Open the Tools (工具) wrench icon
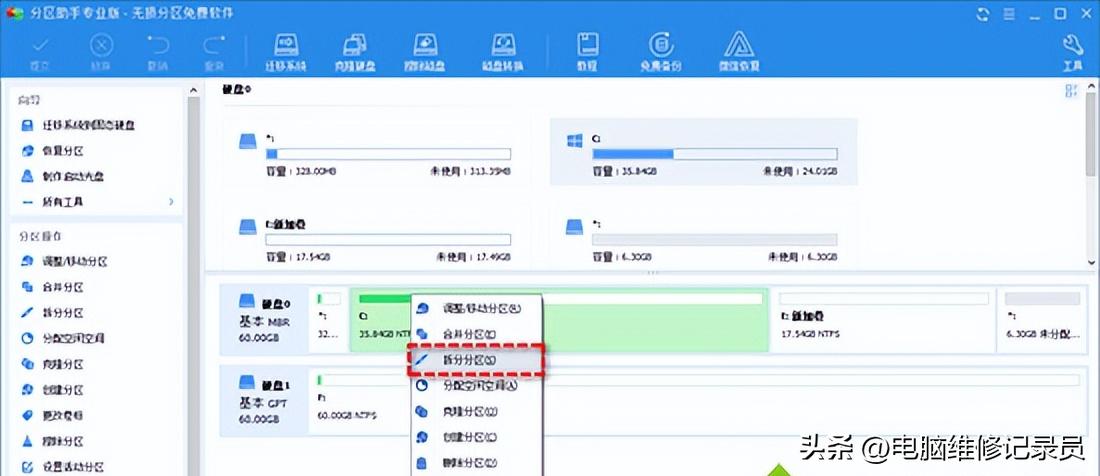This screenshot has width=1100, height=476. tap(1073, 52)
